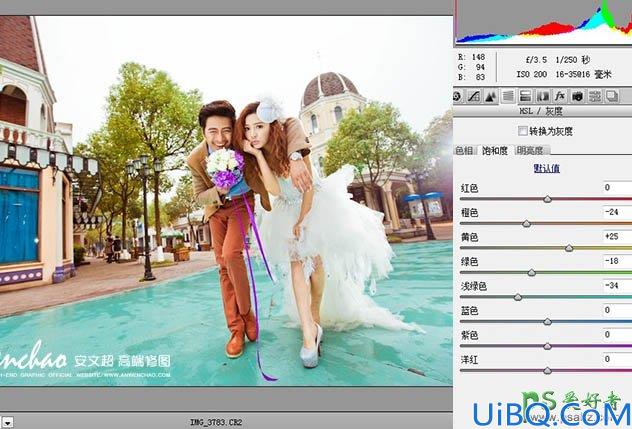Click the HSL / 灰度 panel title

pyautogui.click(x=540, y=111)
